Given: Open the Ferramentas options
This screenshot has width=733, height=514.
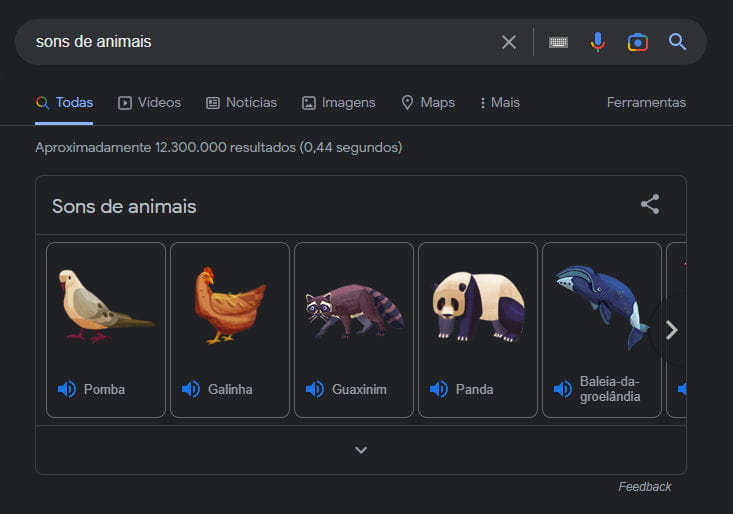Looking at the screenshot, I should click(646, 102).
